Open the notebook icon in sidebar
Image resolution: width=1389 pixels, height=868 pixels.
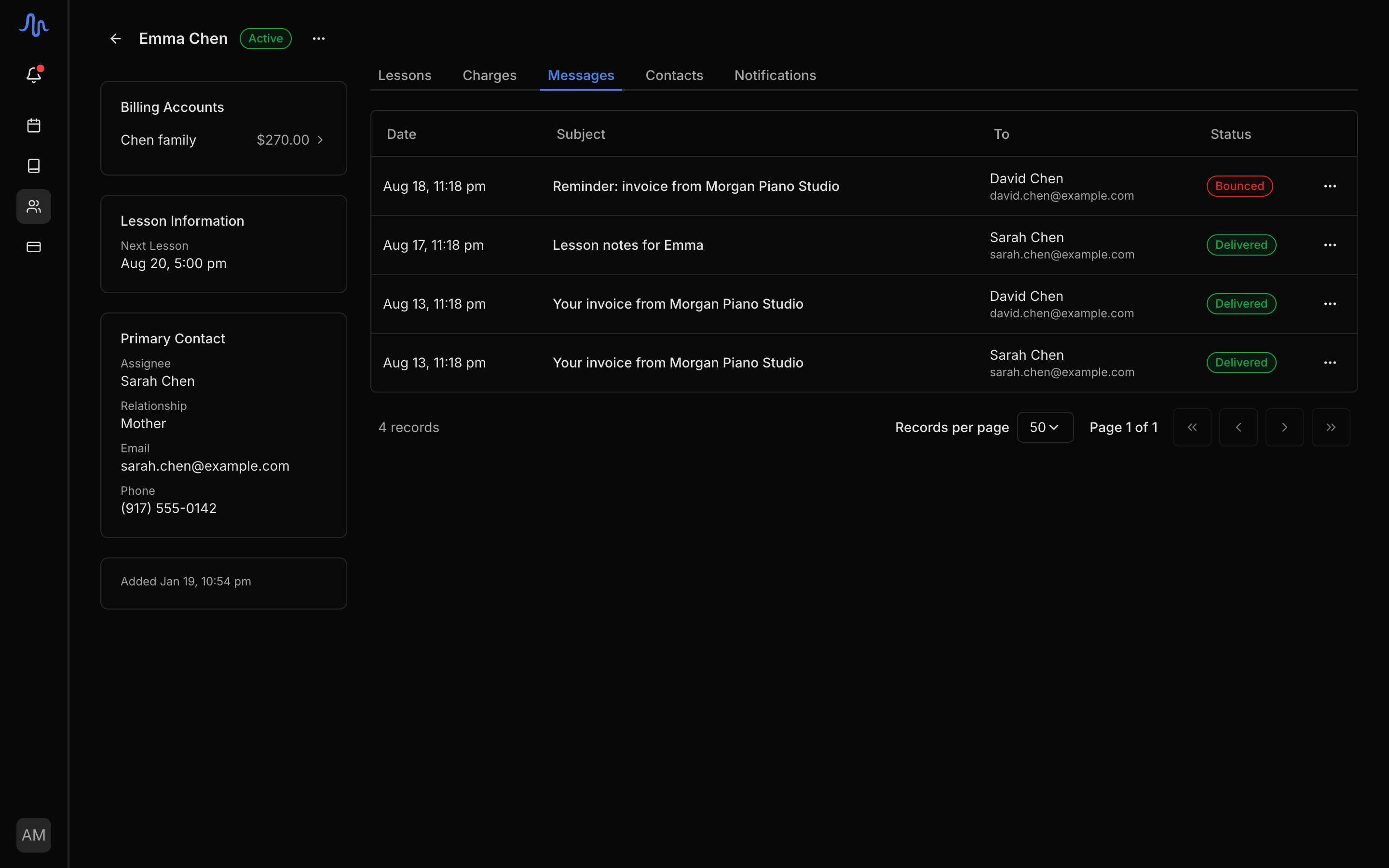point(34,166)
